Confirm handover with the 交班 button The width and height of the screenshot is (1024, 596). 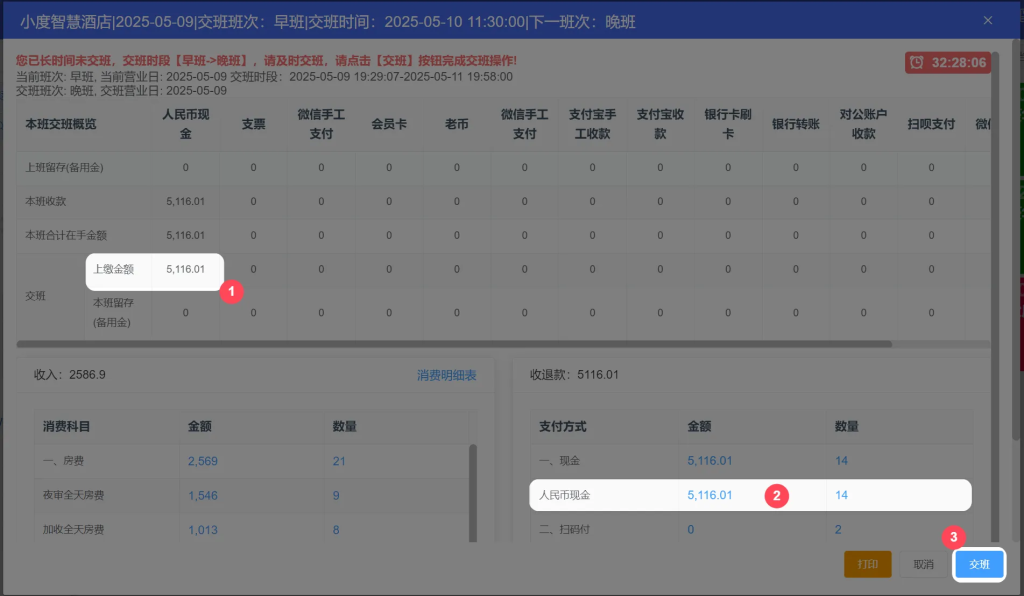click(979, 564)
